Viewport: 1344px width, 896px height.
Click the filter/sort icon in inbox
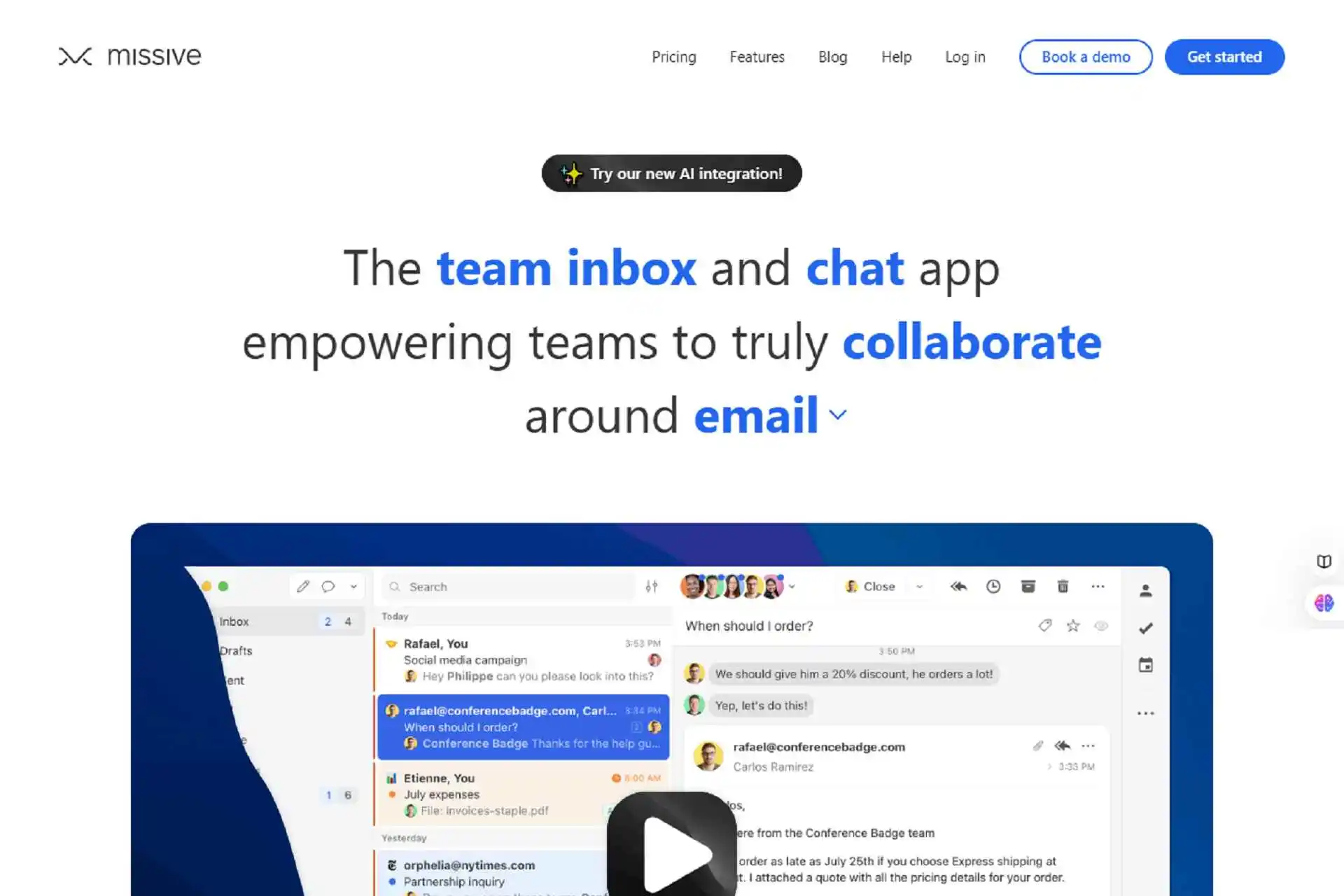tap(651, 586)
